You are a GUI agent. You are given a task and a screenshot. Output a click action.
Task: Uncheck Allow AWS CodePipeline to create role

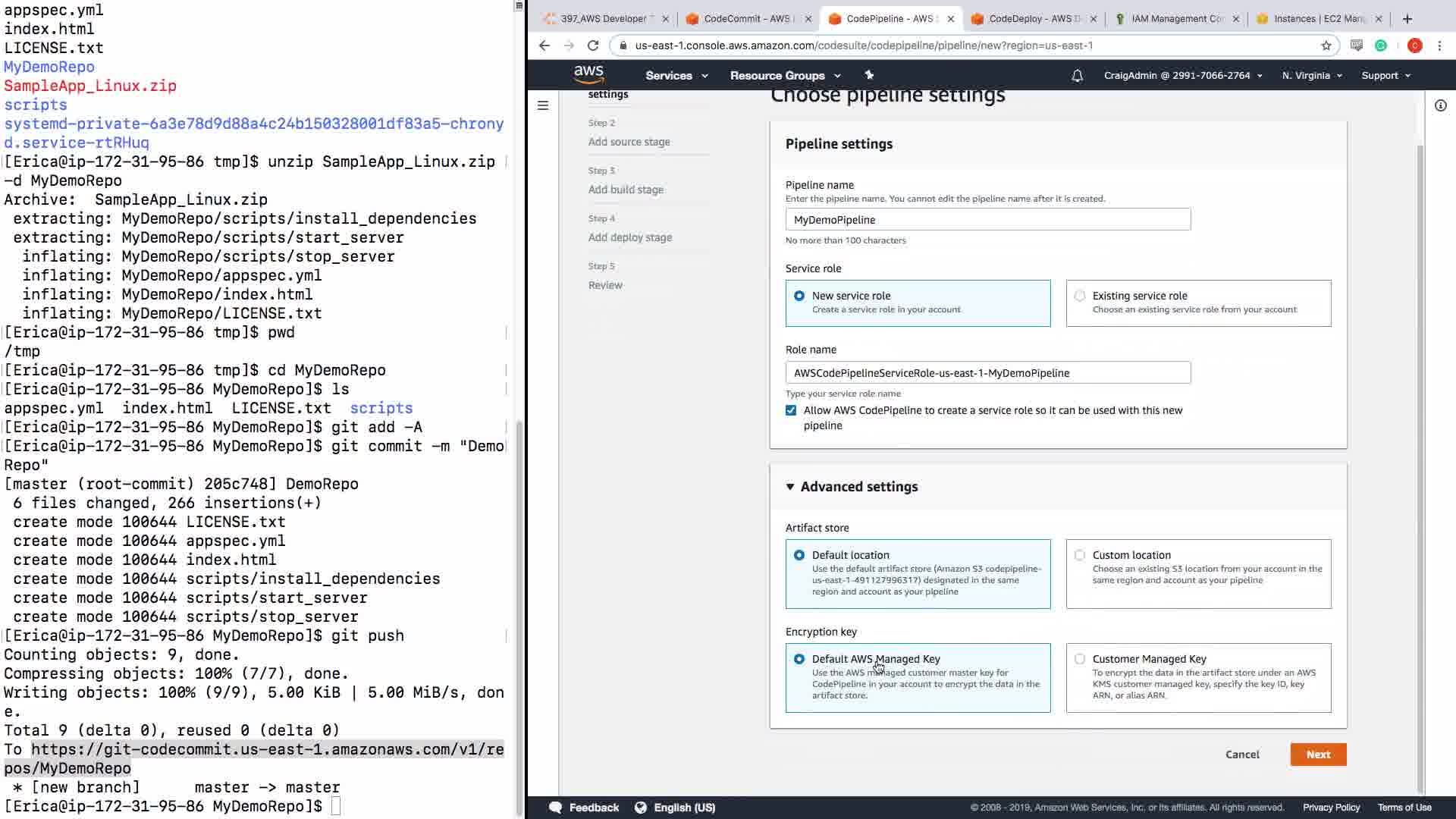[791, 410]
